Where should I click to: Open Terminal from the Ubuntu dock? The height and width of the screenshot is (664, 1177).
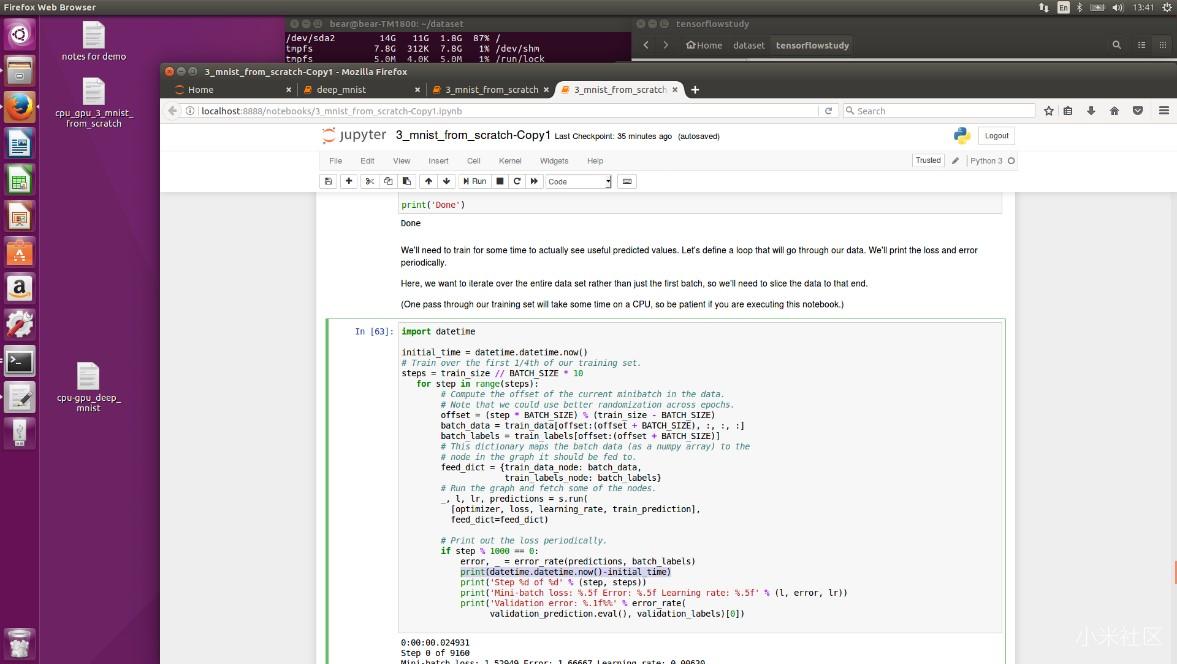tap(20, 362)
